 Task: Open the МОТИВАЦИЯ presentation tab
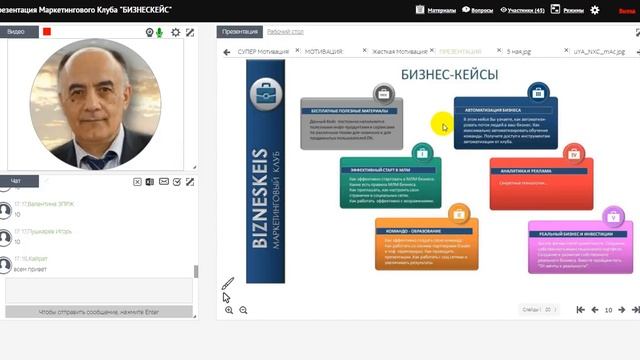click(x=324, y=52)
